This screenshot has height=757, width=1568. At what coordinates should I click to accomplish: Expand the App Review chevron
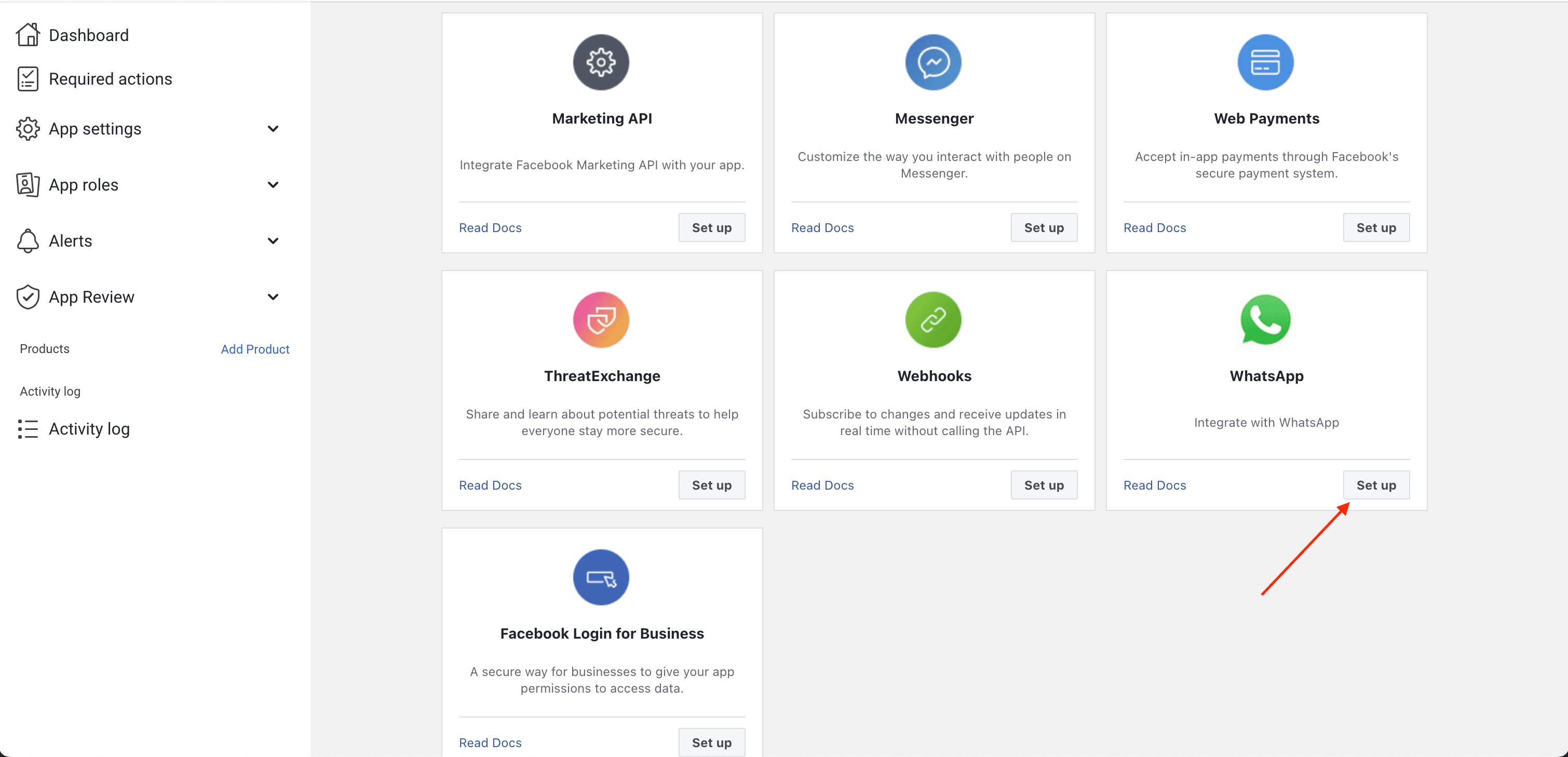(273, 297)
